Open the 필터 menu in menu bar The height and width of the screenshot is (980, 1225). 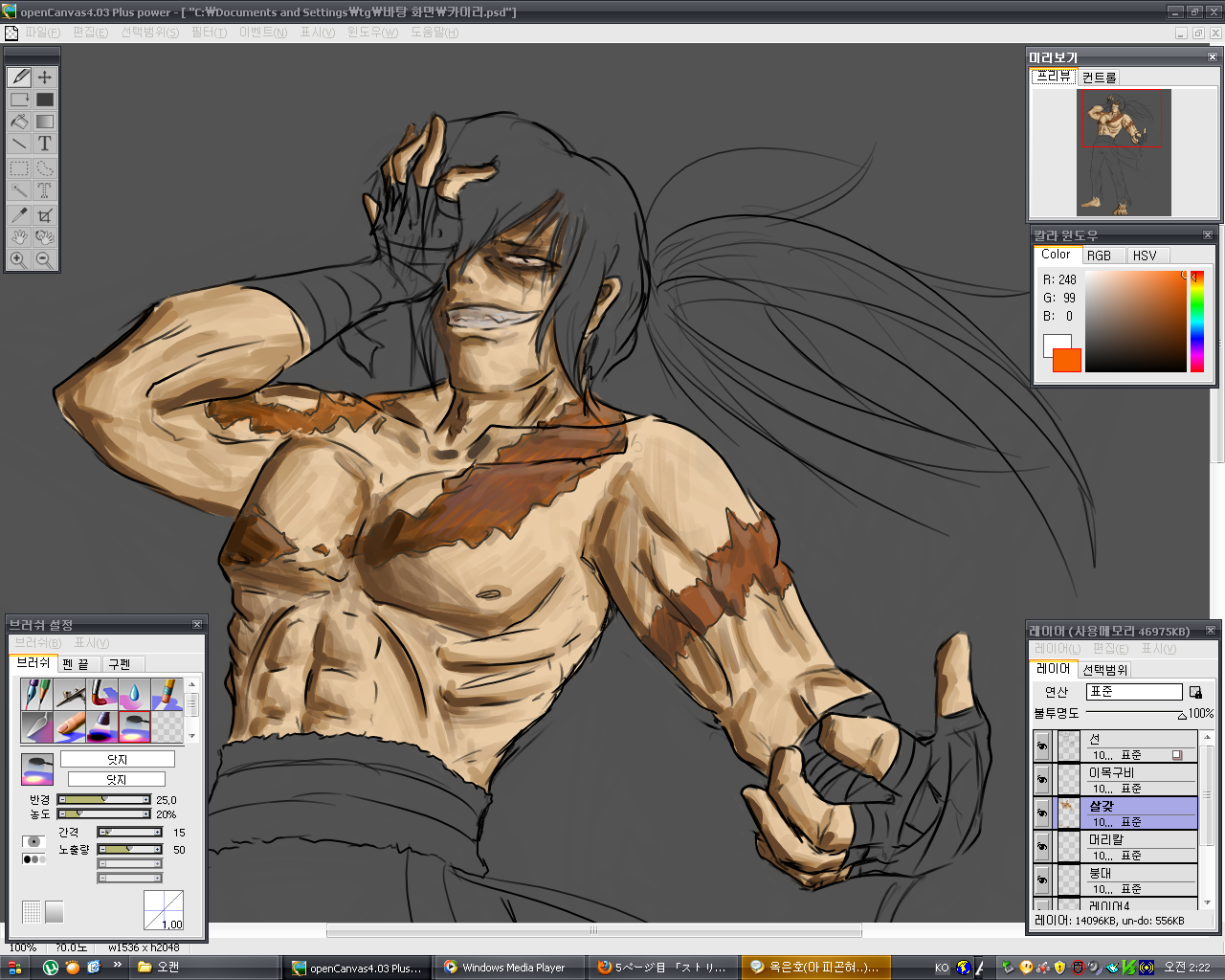coord(209,33)
